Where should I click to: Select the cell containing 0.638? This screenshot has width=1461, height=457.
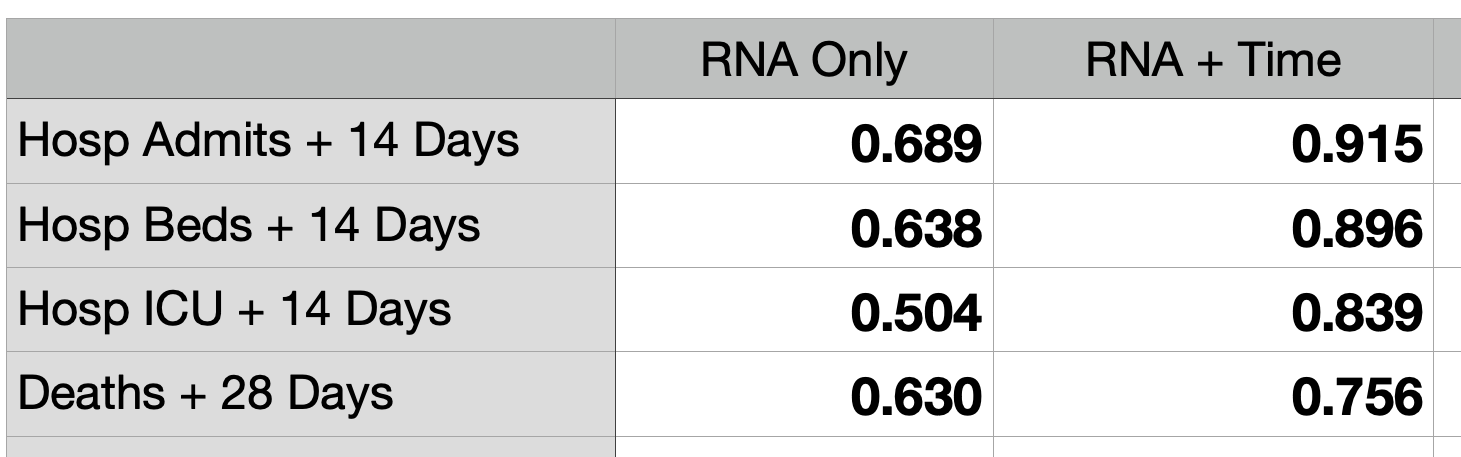804,225
